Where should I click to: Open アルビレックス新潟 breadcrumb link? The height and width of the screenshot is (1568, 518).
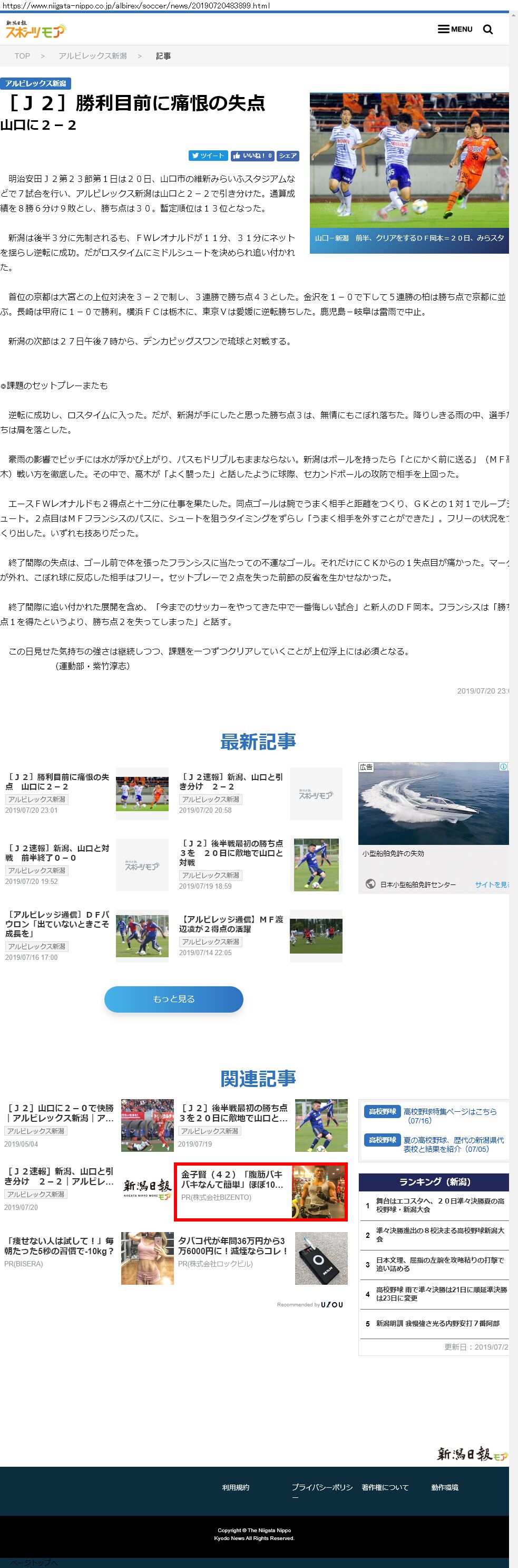pos(92,56)
